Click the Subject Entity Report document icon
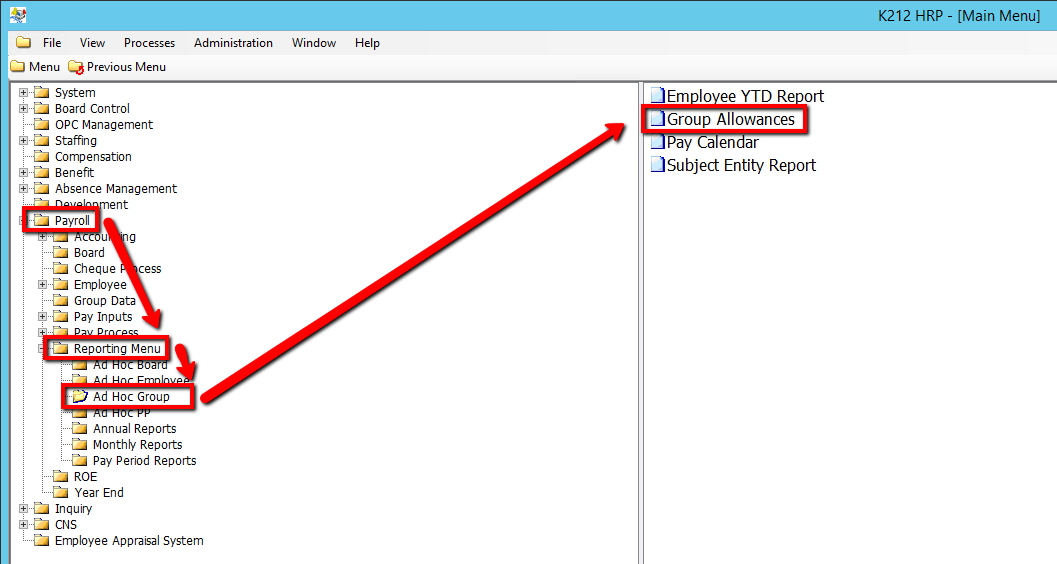The height and width of the screenshot is (564, 1057). pyautogui.click(x=657, y=166)
